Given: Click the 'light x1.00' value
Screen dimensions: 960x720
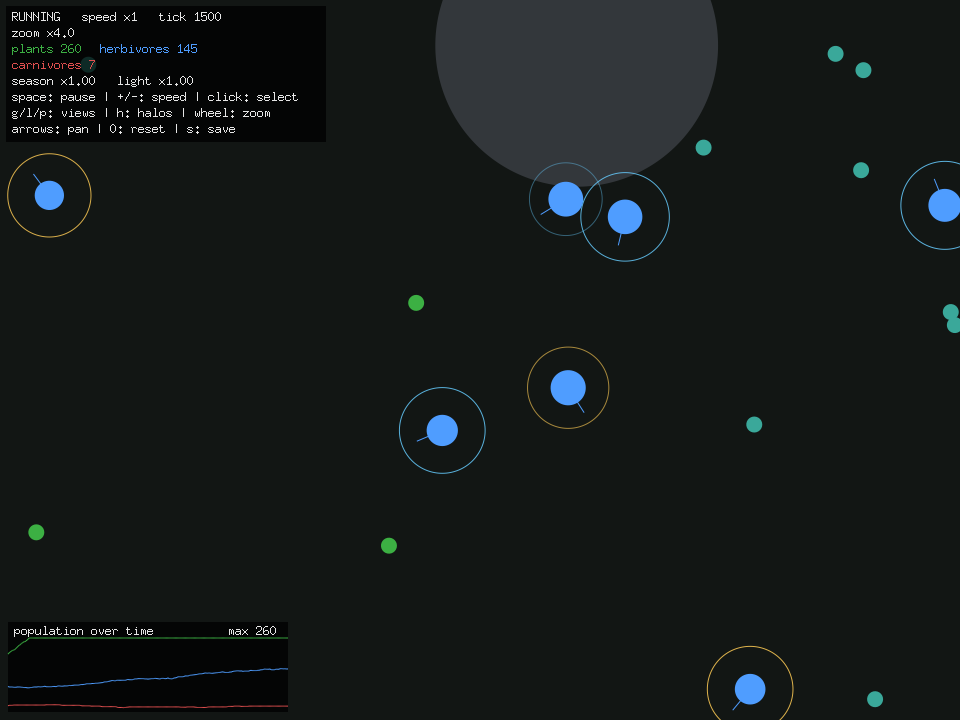Looking at the screenshot, I should pyautogui.click(x=156, y=81).
